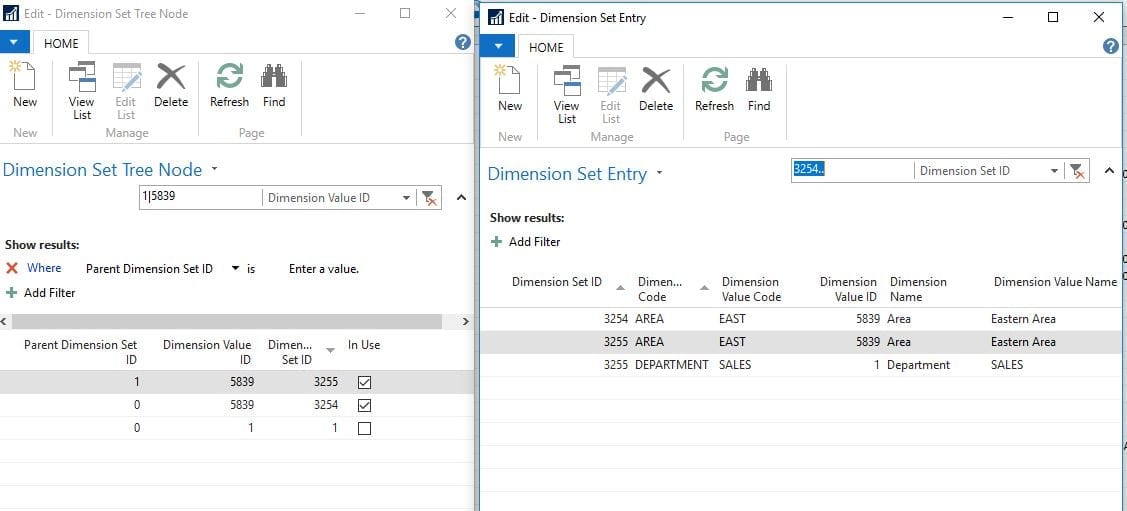1127x511 pixels.
Task: Click New icon in Dimension Set Entry window
Action: point(510,88)
